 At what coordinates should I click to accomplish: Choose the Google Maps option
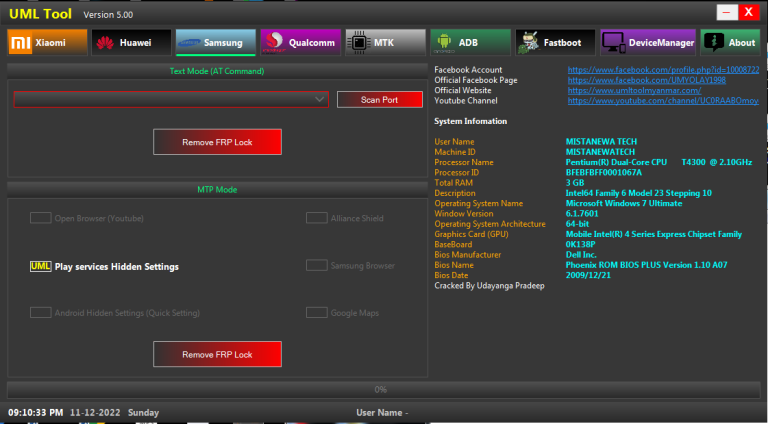(x=316, y=313)
